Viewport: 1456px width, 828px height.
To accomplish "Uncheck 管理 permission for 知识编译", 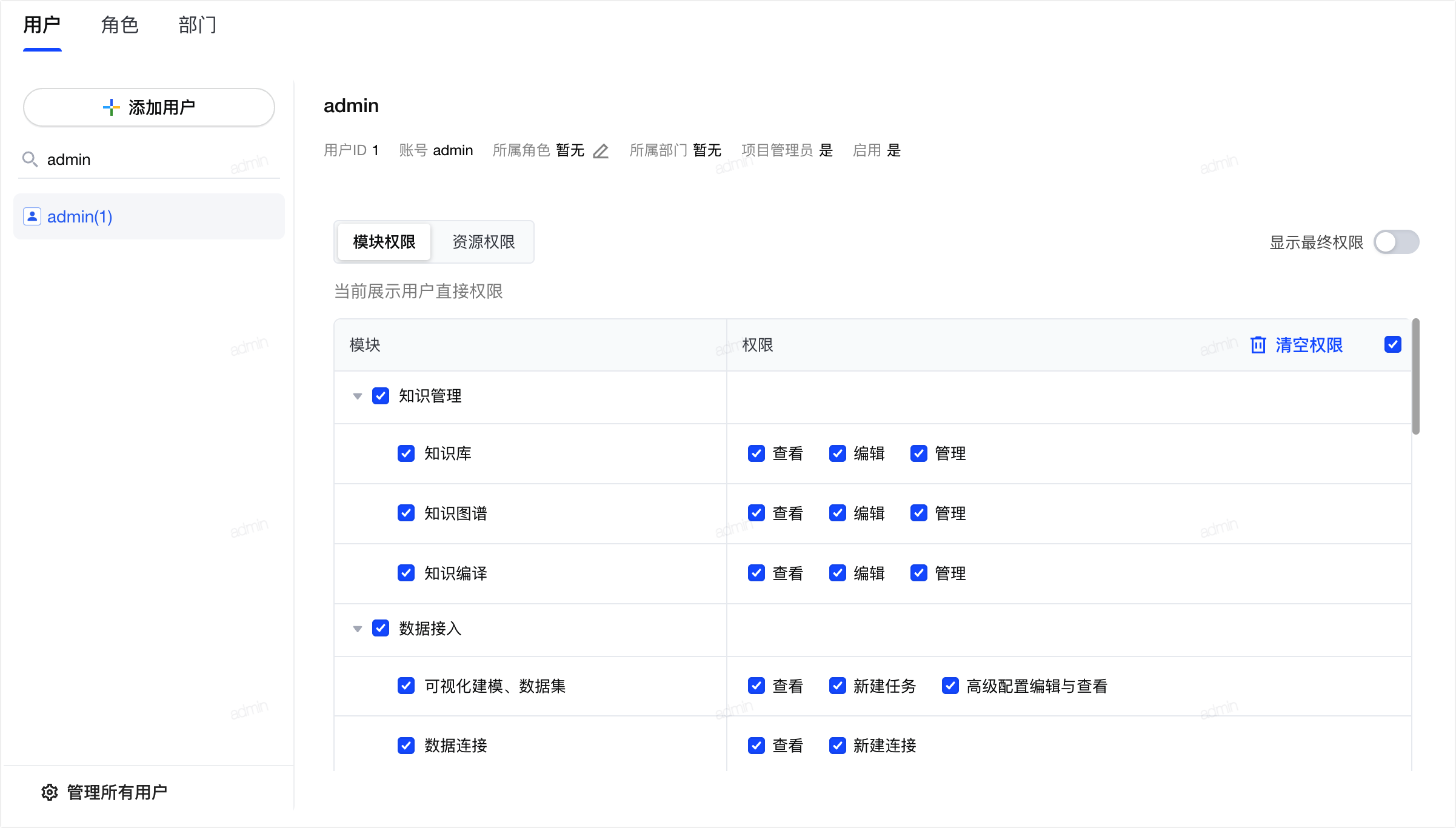I will pyautogui.click(x=919, y=573).
